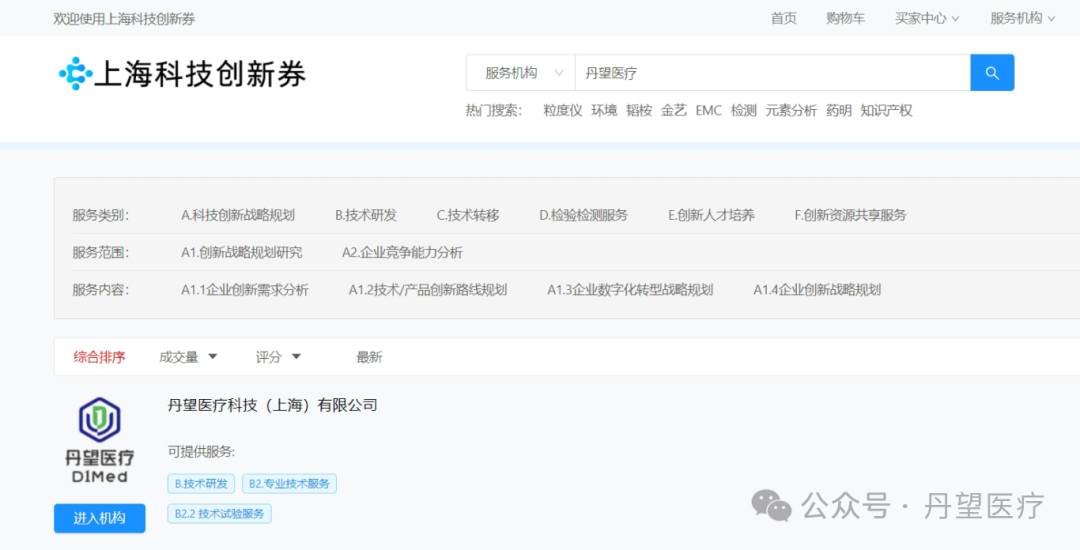
Task: Click the 欢迎使用上海科技创新券 welcome text
Action: coord(125,19)
